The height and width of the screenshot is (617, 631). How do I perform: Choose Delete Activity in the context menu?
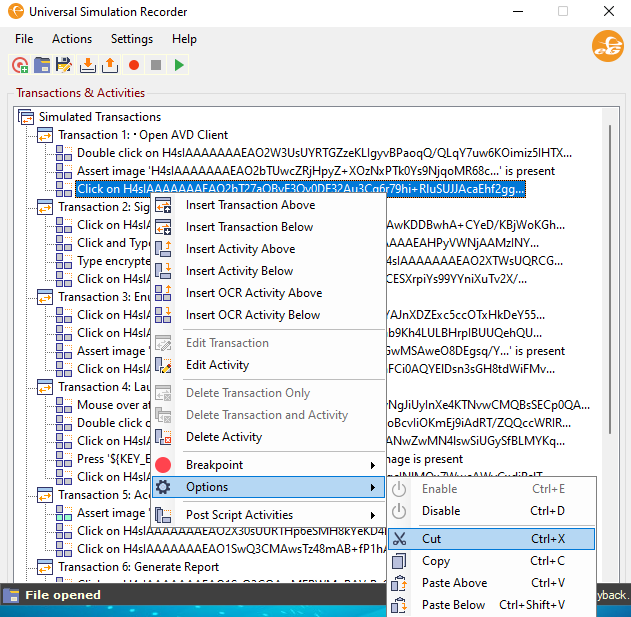tap(223, 437)
